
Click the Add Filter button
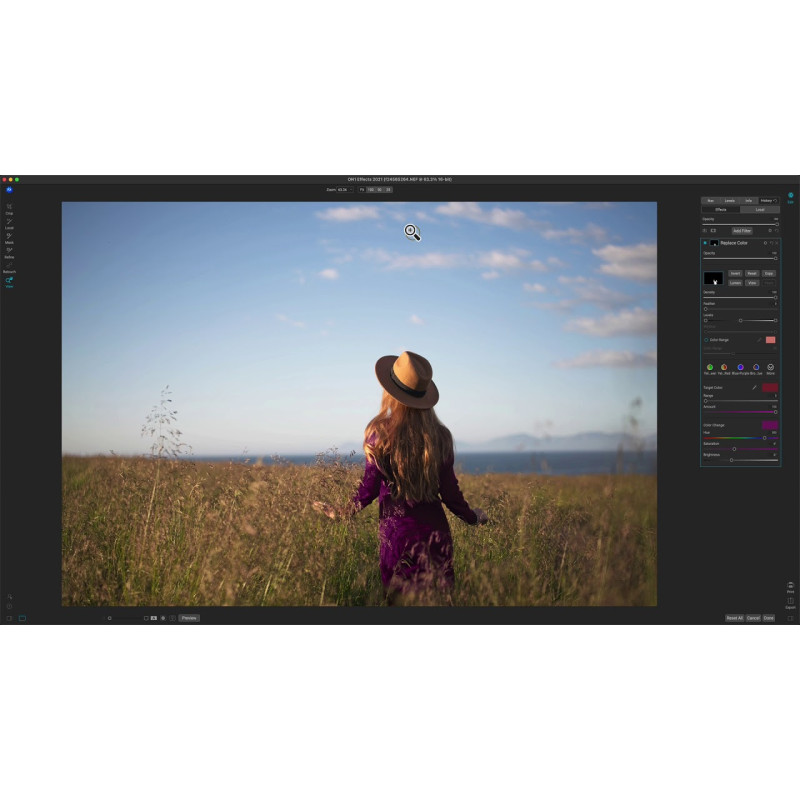tap(741, 230)
